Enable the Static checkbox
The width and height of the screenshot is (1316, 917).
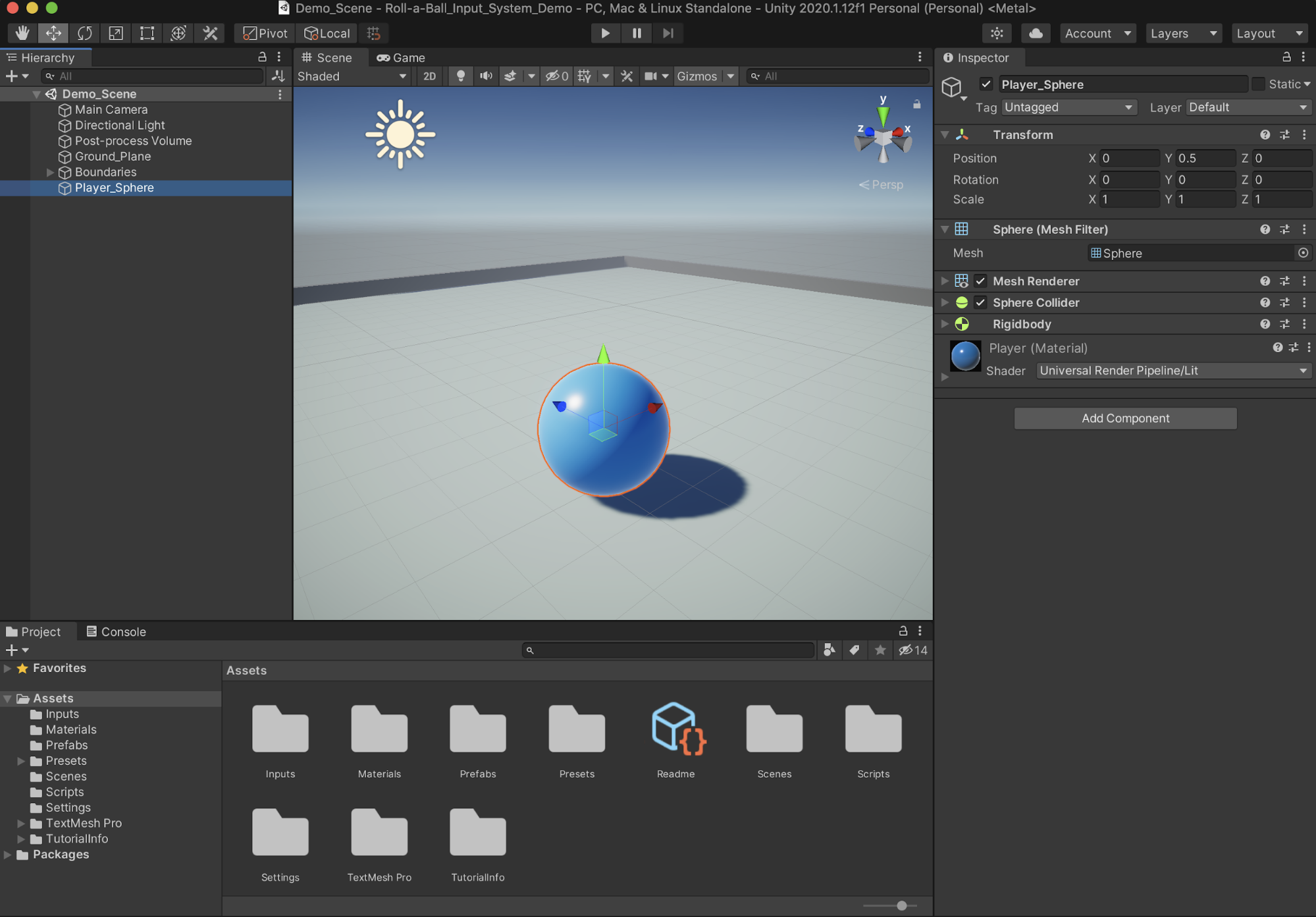pos(1258,84)
